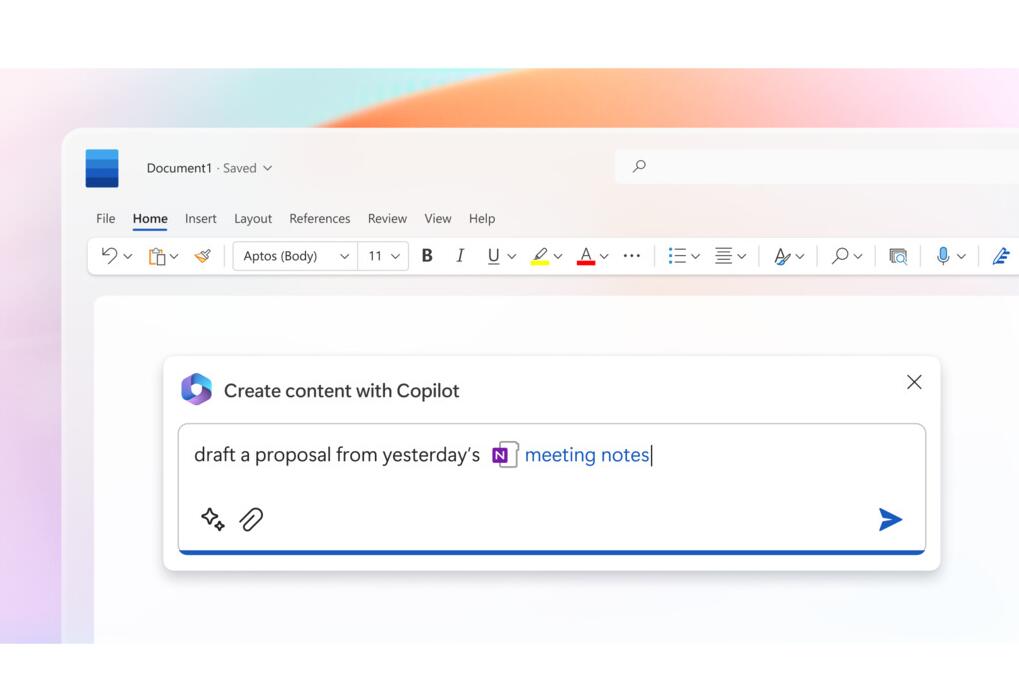Viewport: 1019px width, 680px height.
Task: Apply the red font color
Action: coord(586,256)
